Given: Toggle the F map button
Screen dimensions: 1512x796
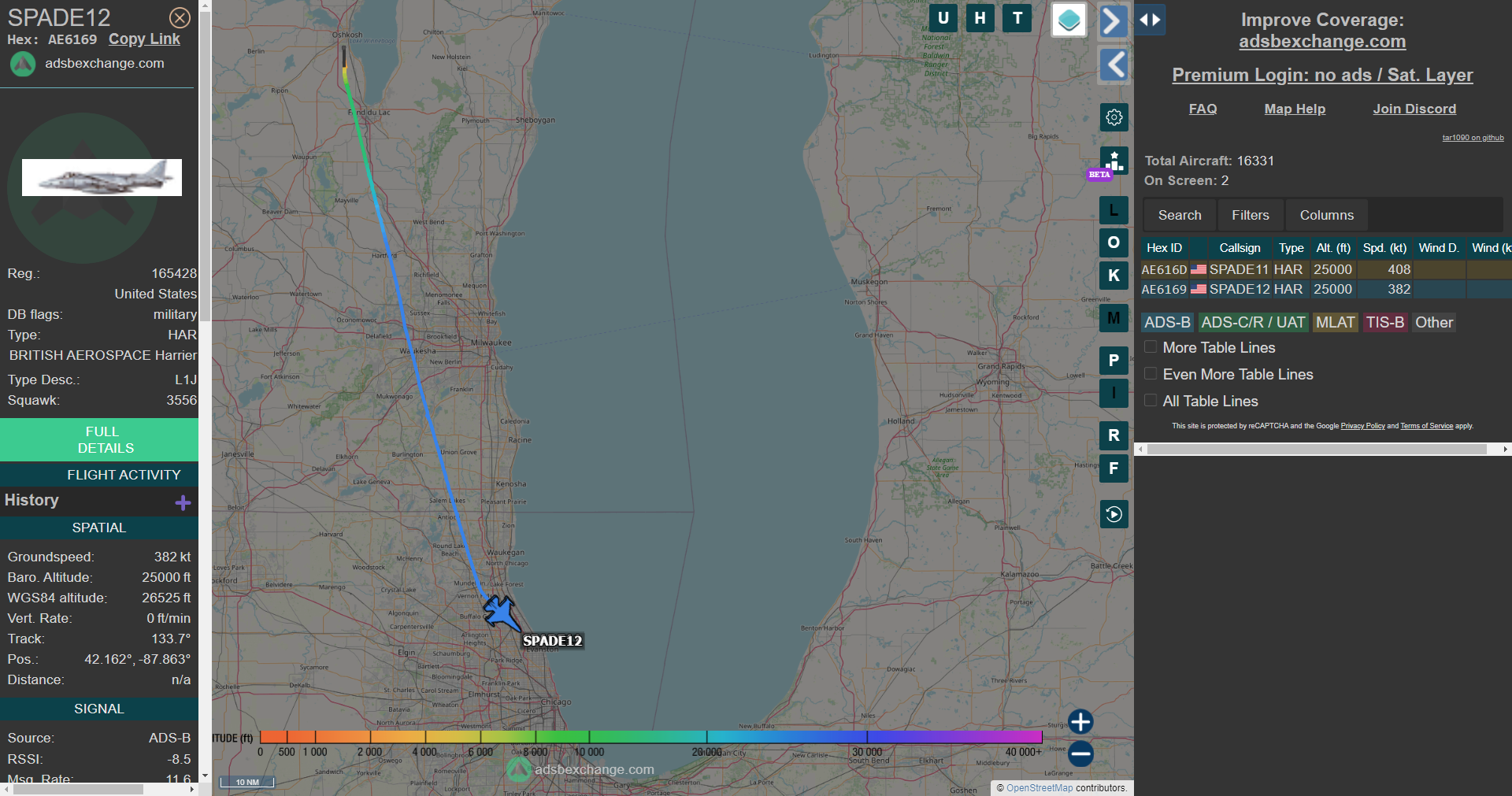Looking at the screenshot, I should [1114, 468].
